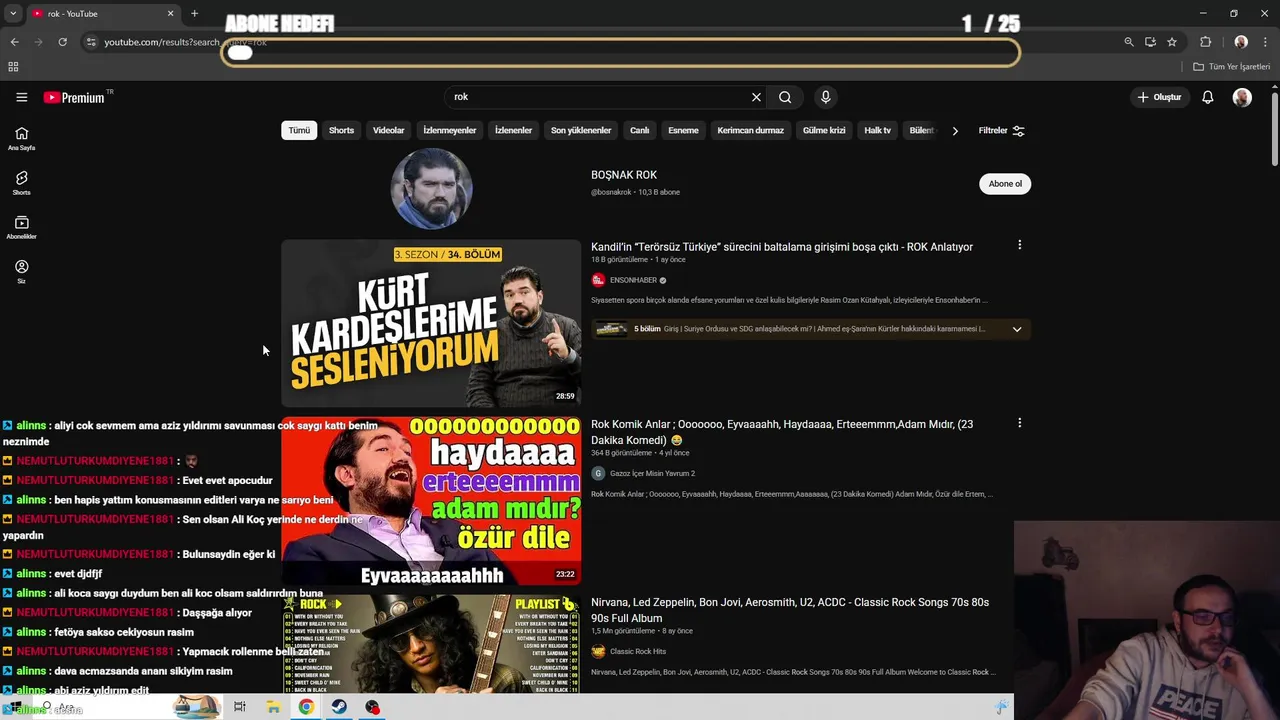
Task: Play the Kürt Kardeşlerime Sesleniyorum thumbnail
Action: [x=431, y=323]
